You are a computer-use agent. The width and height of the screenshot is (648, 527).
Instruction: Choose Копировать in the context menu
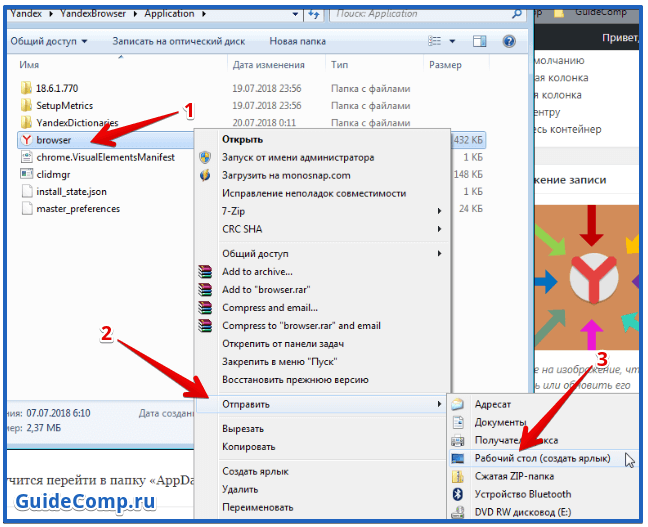[x=249, y=447]
